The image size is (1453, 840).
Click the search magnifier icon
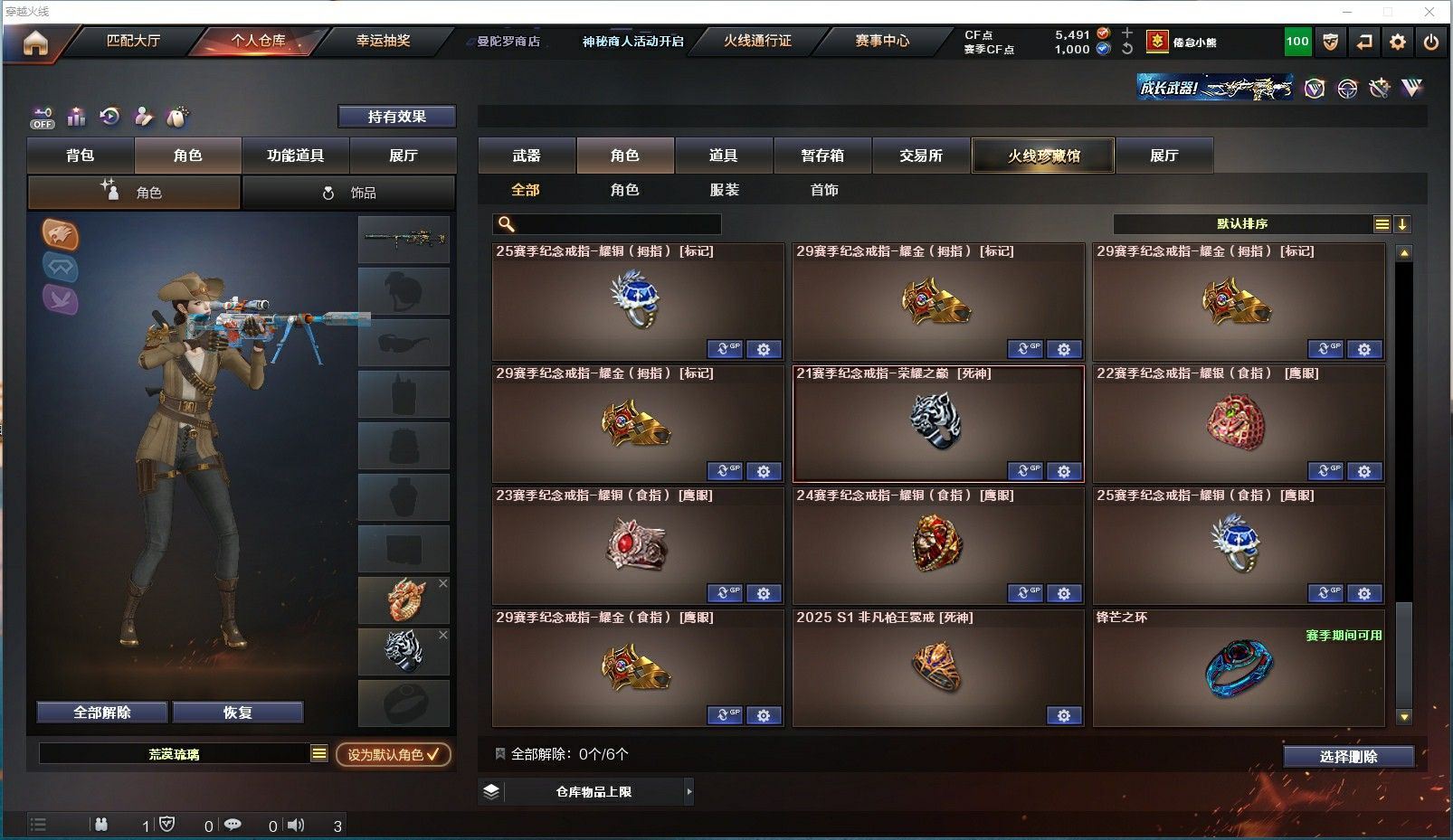[x=507, y=223]
